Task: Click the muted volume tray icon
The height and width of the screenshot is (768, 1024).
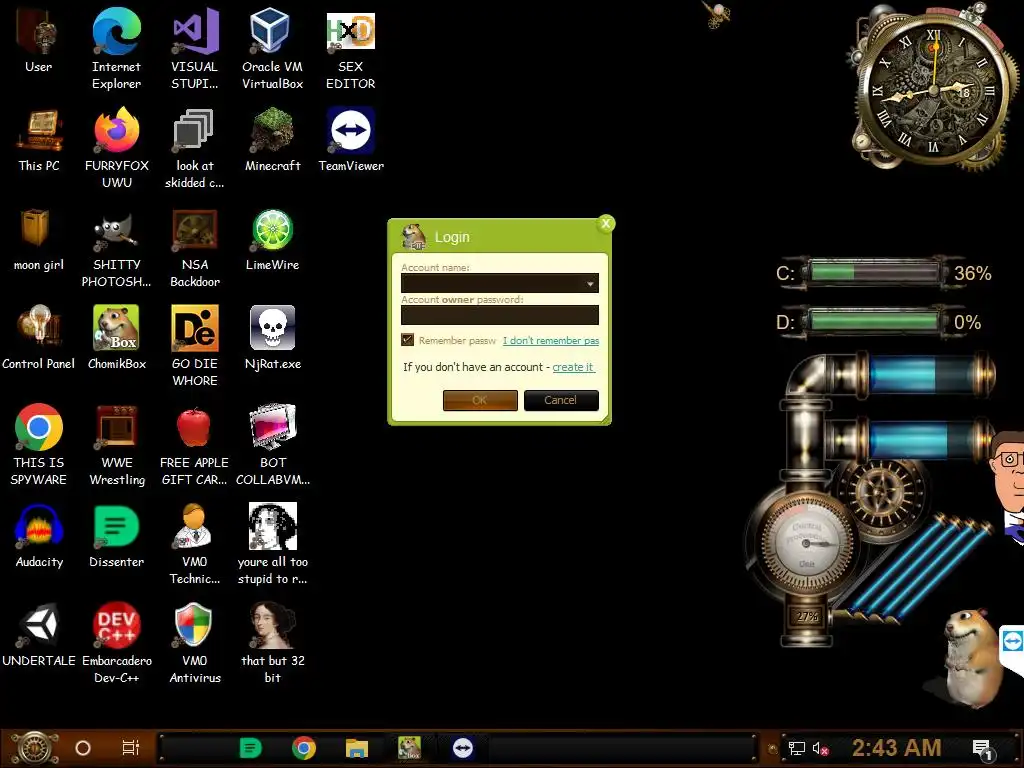Action: click(820, 748)
